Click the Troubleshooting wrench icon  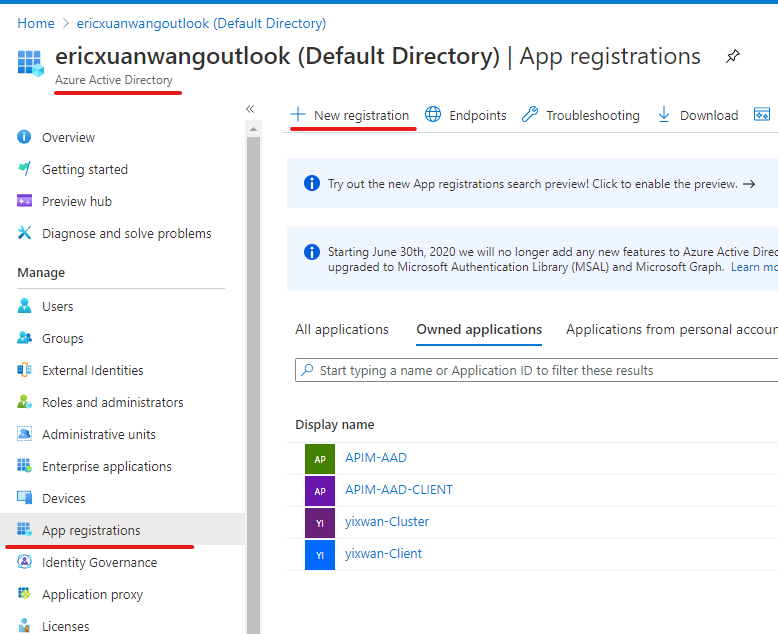(x=530, y=114)
